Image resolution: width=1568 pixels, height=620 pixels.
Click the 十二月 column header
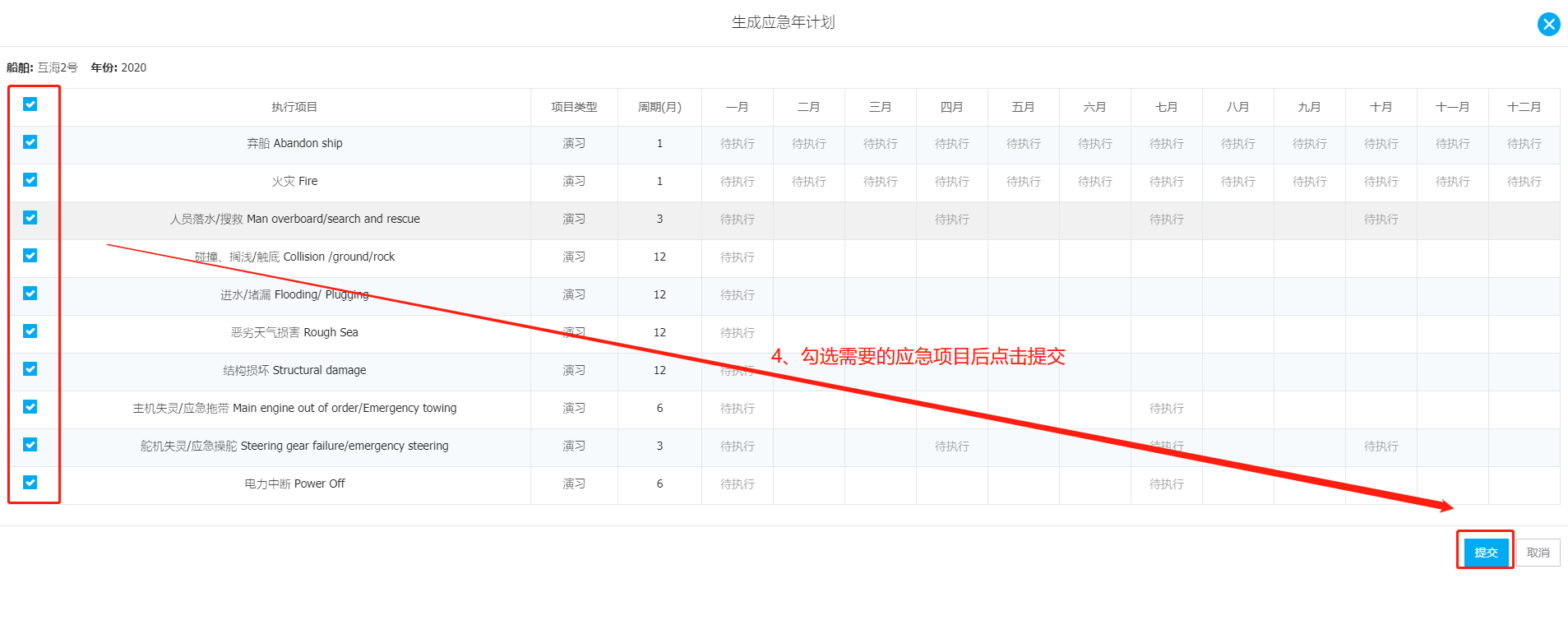1524,107
